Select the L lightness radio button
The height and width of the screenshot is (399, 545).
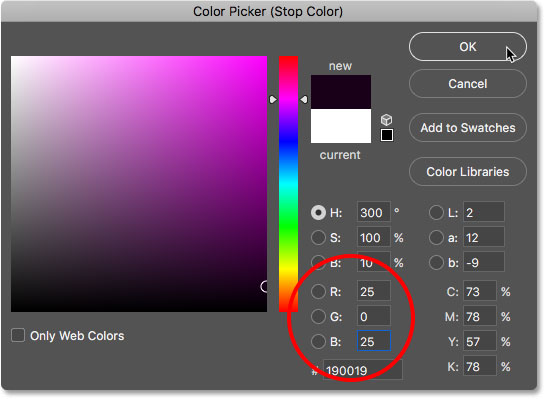click(x=436, y=212)
